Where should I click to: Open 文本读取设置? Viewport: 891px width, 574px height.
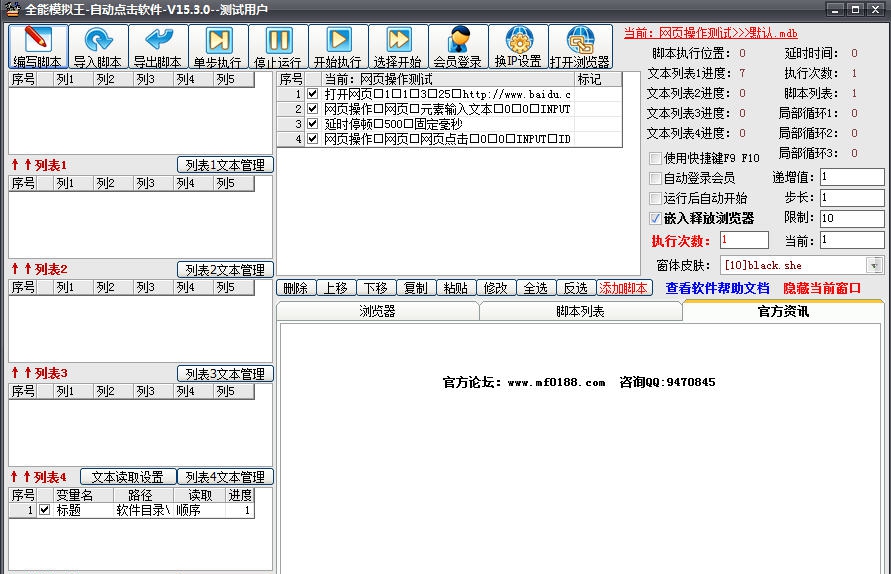point(128,476)
